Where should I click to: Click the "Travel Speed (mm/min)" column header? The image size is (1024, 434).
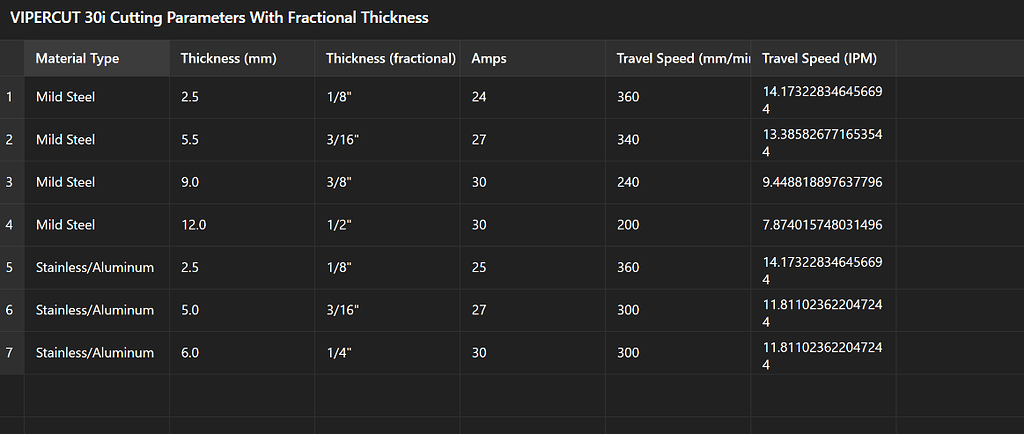coord(678,59)
